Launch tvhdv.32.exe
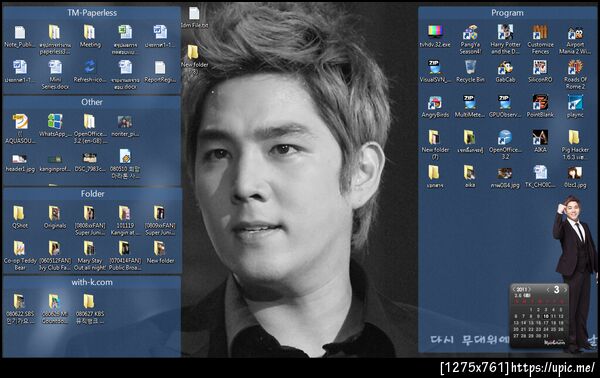 point(435,36)
